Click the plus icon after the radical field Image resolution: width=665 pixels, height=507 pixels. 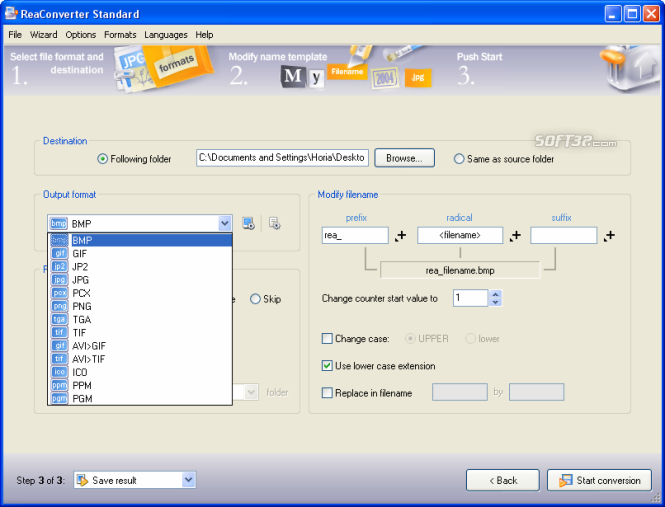click(x=515, y=235)
